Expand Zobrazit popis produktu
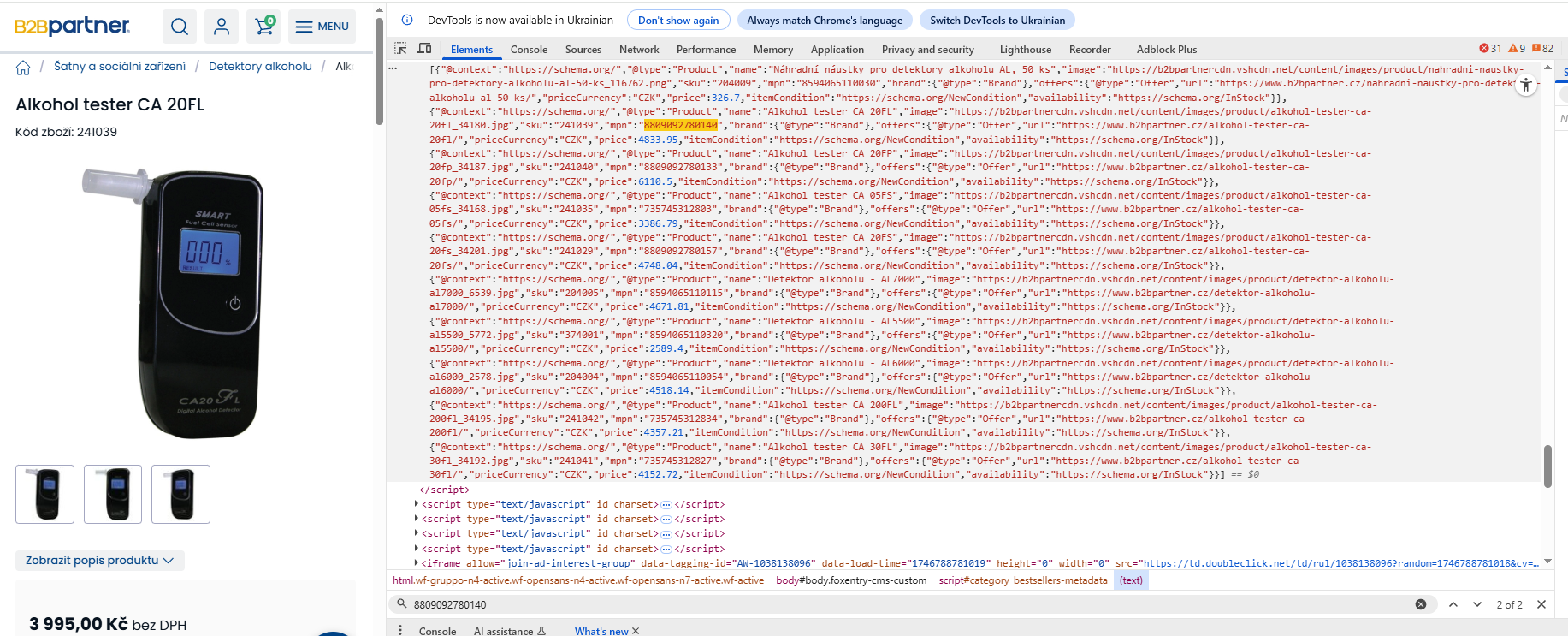Screen dimensions: 1568x636 100,561
